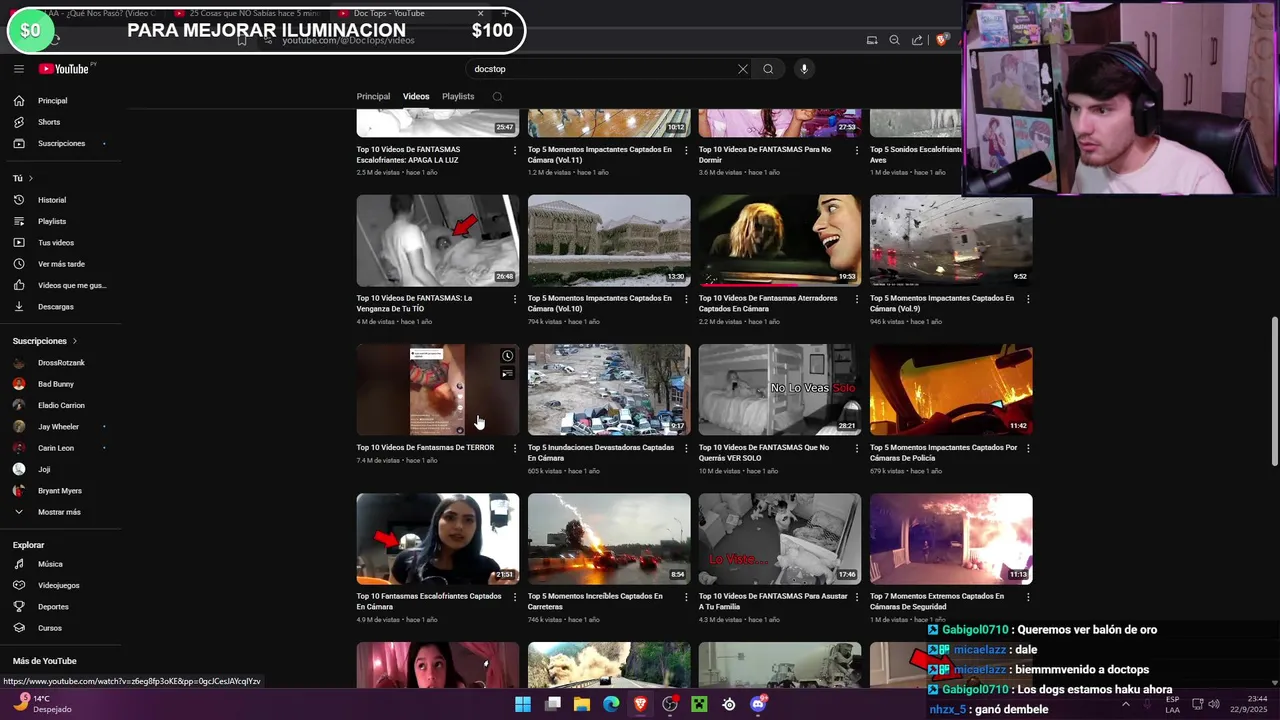Click the browser zoom magnifier toolbar icon

[x=894, y=40]
